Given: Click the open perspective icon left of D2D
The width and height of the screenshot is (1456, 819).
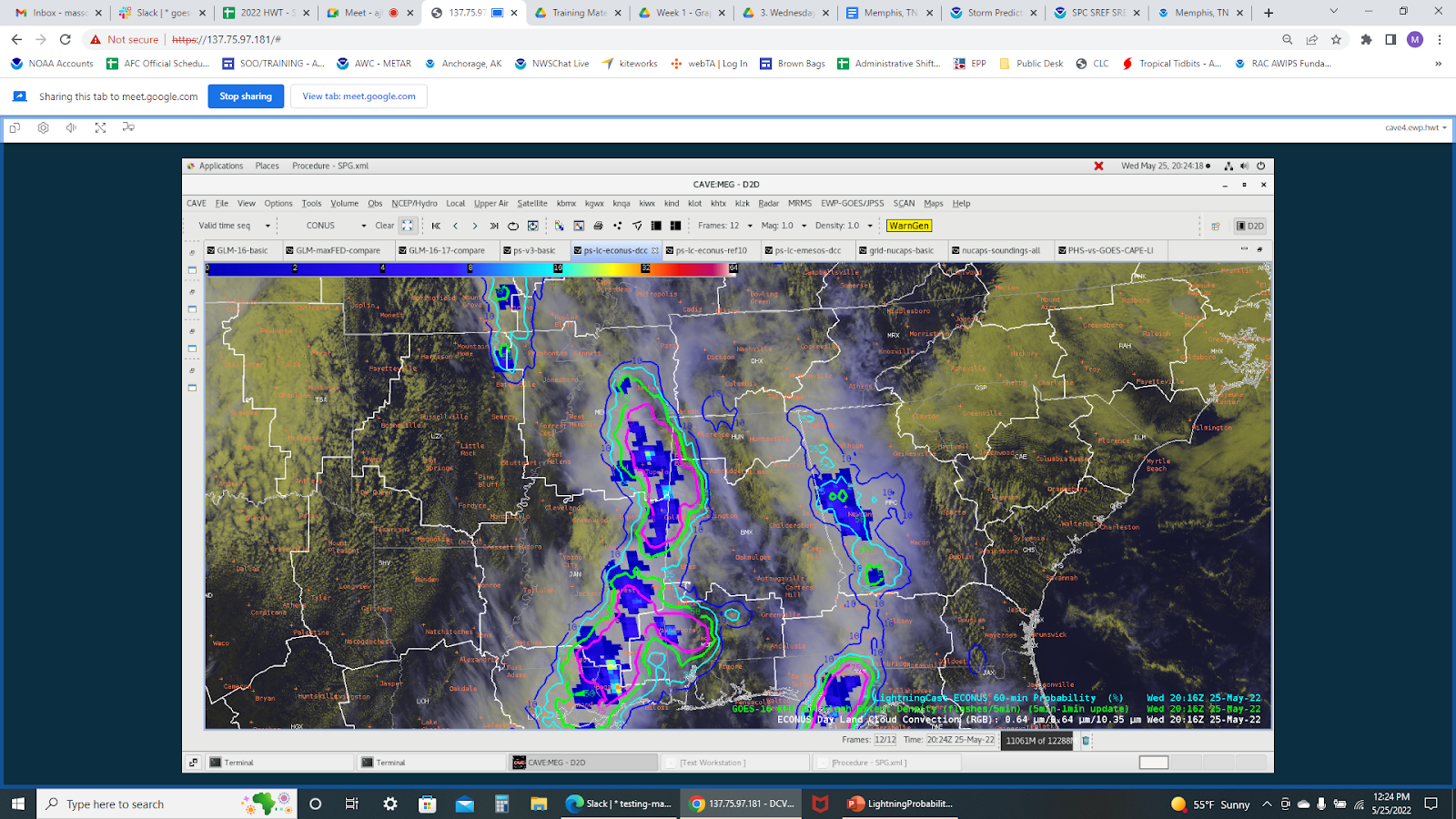Looking at the screenshot, I should click(1215, 226).
